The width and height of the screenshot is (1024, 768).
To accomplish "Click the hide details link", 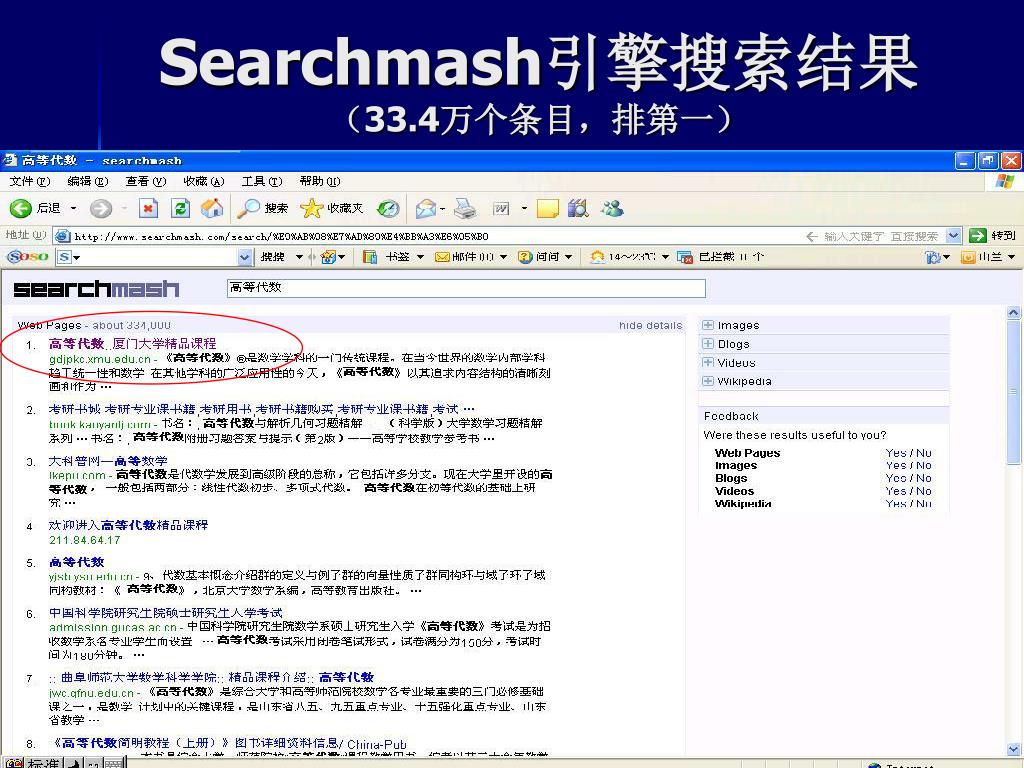I will click(650, 325).
